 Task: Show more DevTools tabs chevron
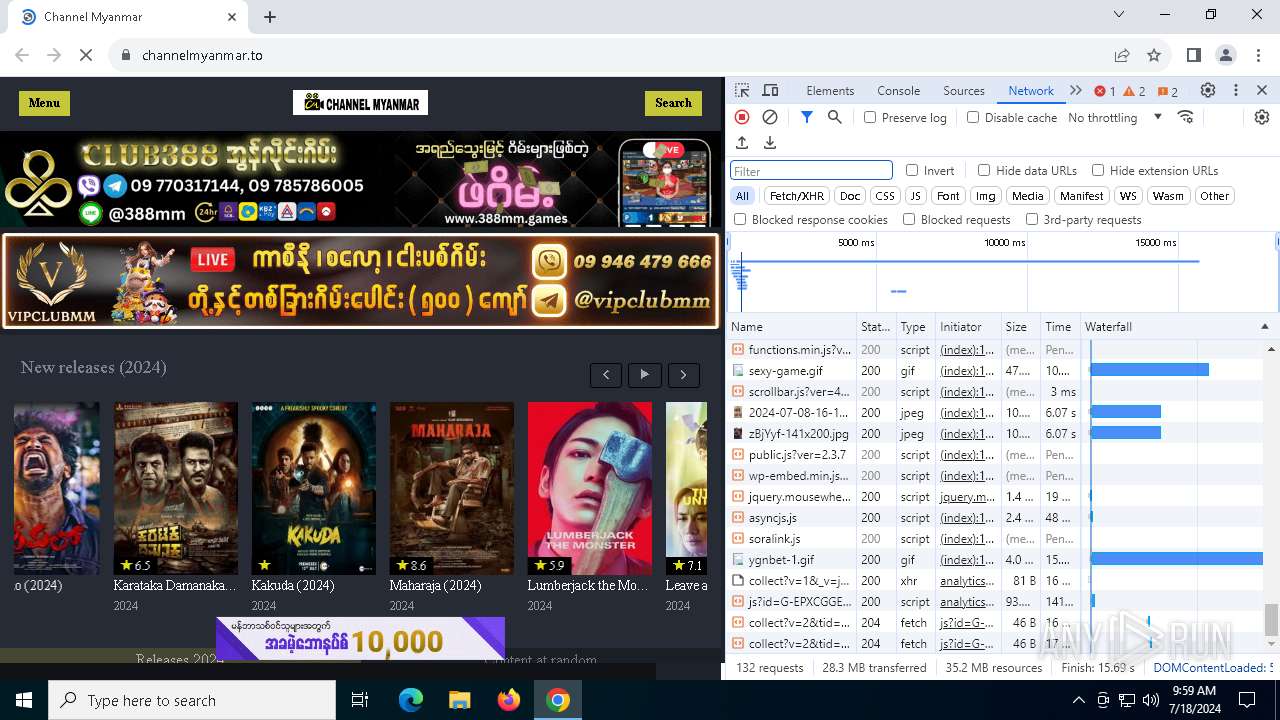point(1076,90)
